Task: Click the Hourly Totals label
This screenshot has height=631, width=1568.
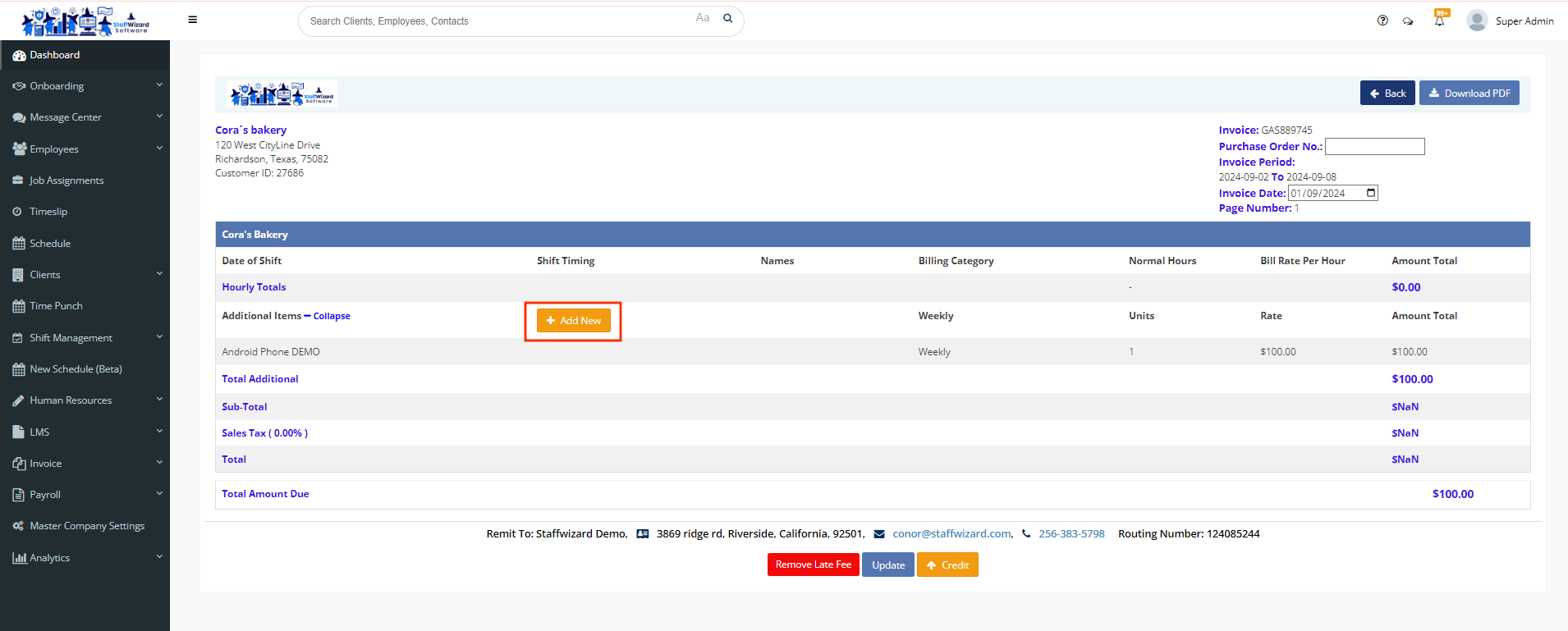Action: coord(254,287)
